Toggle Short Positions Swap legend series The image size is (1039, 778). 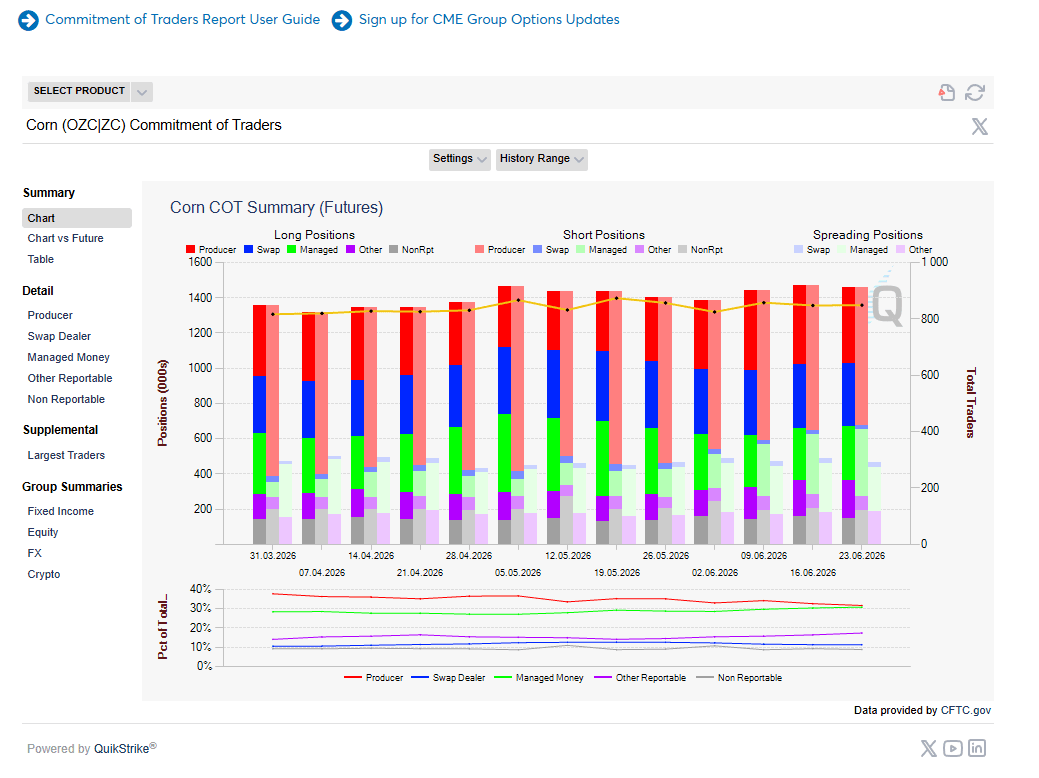[551, 250]
